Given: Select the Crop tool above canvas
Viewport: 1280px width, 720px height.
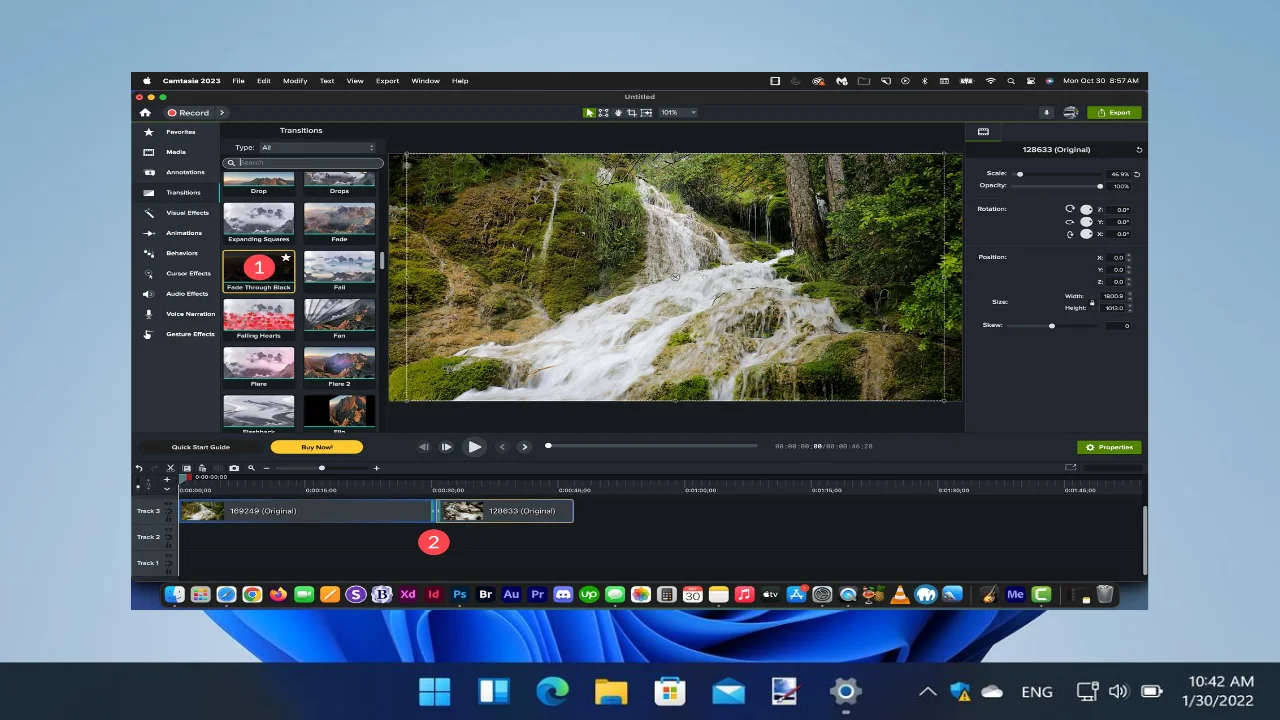Looking at the screenshot, I should pyautogui.click(x=632, y=113).
